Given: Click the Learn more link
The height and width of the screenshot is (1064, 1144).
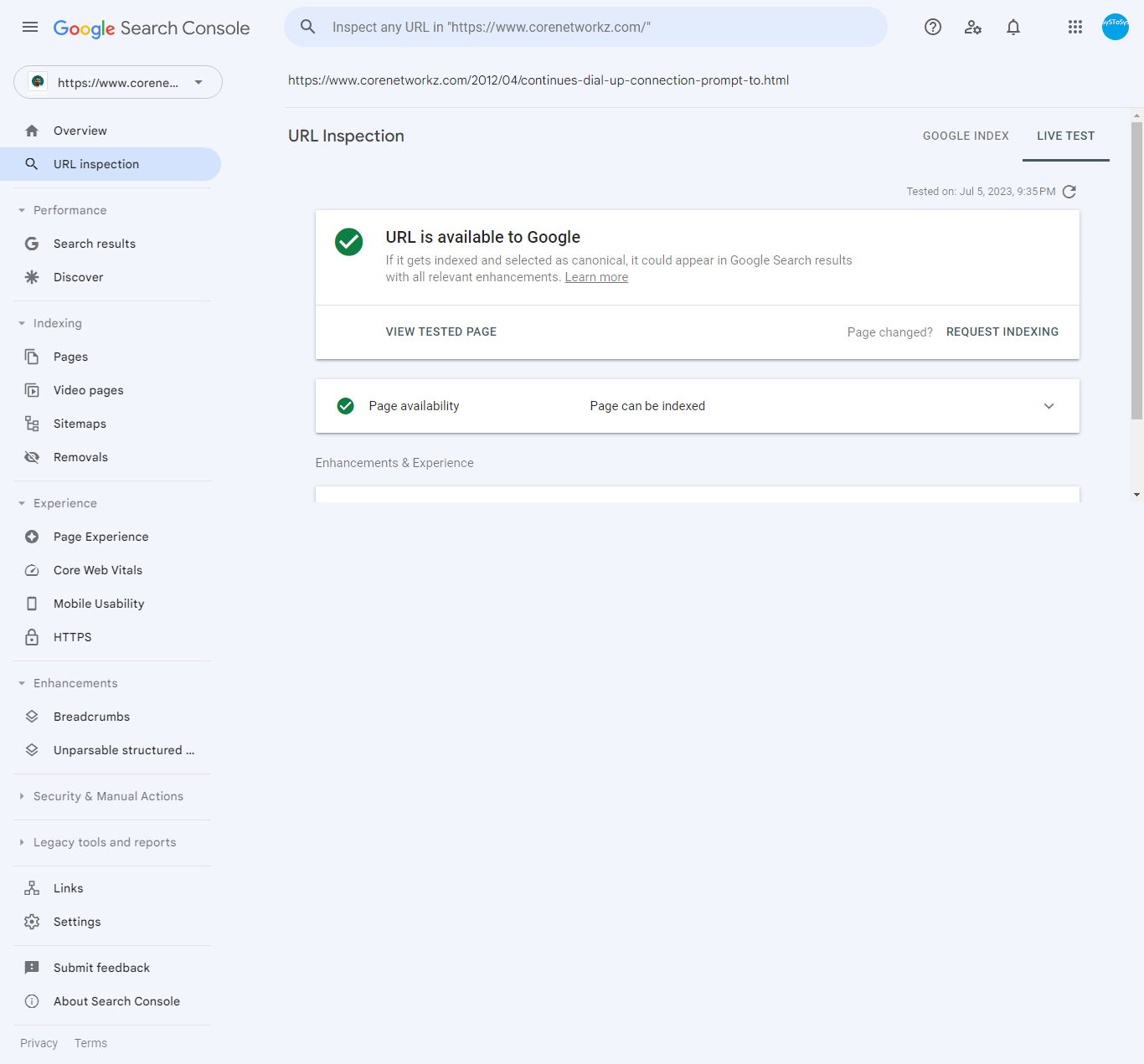Looking at the screenshot, I should pyautogui.click(x=596, y=277).
